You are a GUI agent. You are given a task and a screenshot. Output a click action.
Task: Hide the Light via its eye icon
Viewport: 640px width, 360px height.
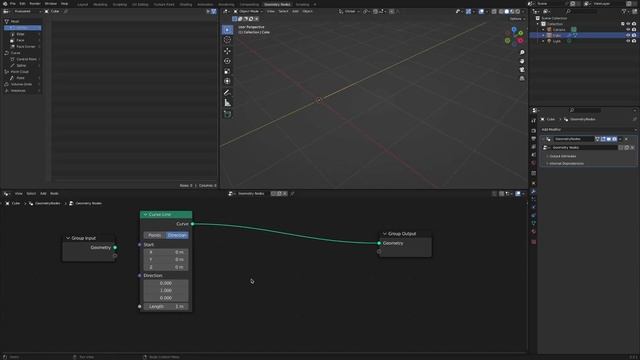pos(628,41)
